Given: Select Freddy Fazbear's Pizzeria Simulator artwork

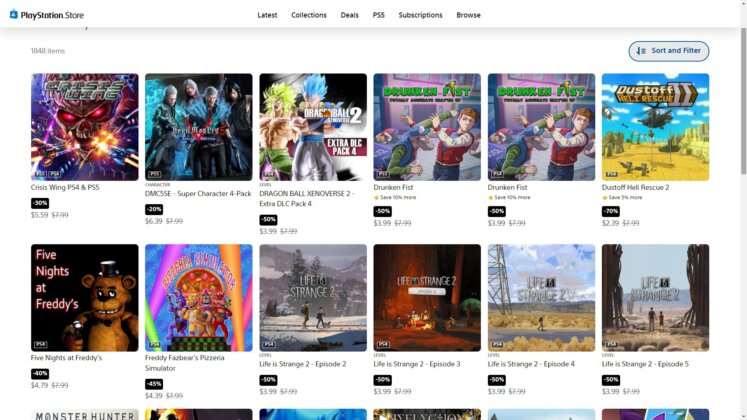Looking at the screenshot, I should pyautogui.click(x=199, y=298).
